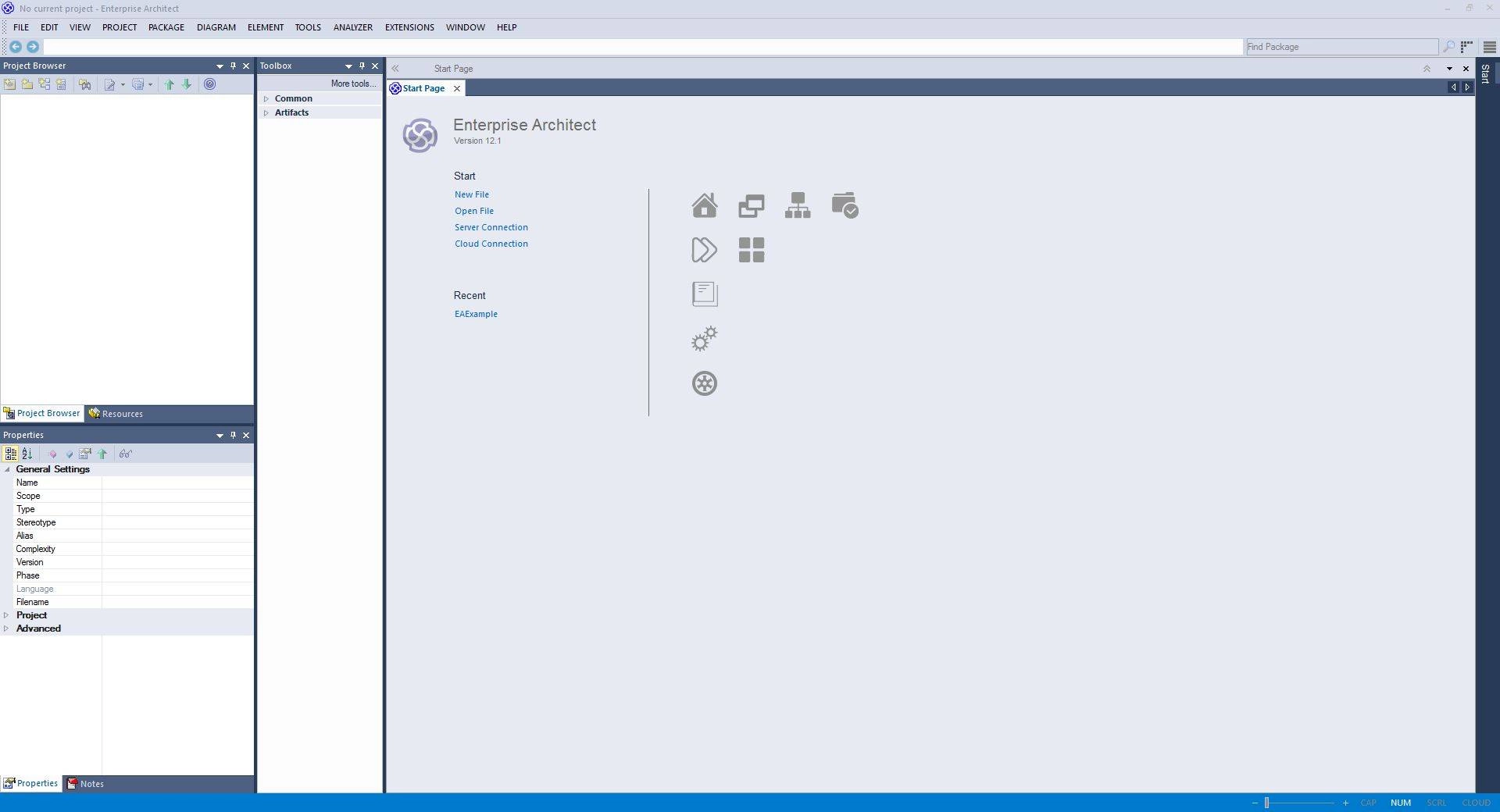Switch to the Resources tab
The width and height of the screenshot is (1500, 812).
tap(116, 414)
